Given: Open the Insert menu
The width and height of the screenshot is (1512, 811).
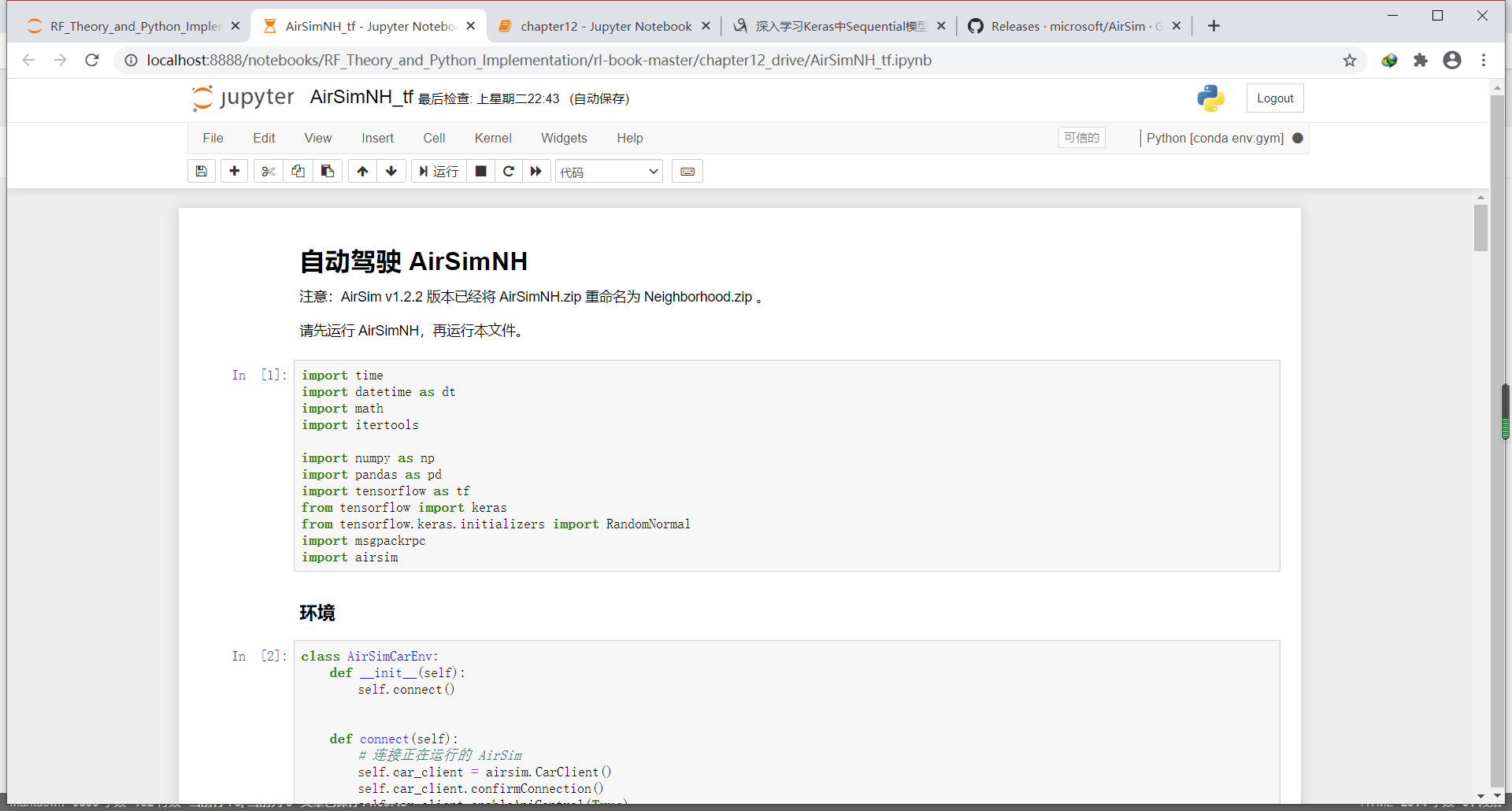Looking at the screenshot, I should [x=377, y=138].
